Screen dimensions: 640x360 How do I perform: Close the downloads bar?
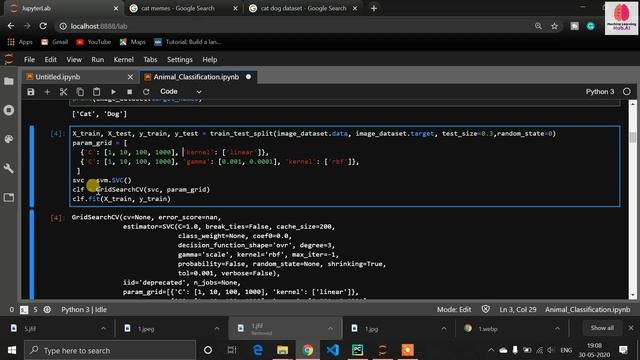tap(631, 328)
